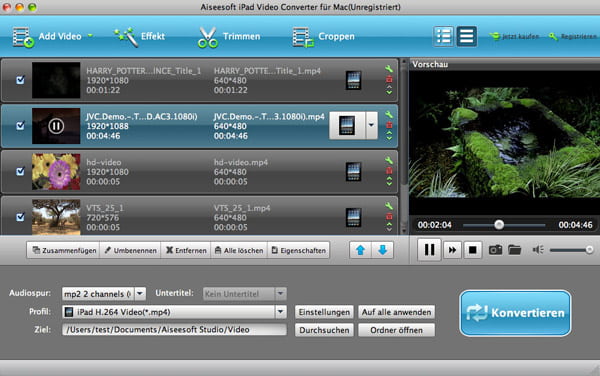
Task: Click the preview playback position slider
Action: [x=504, y=225]
